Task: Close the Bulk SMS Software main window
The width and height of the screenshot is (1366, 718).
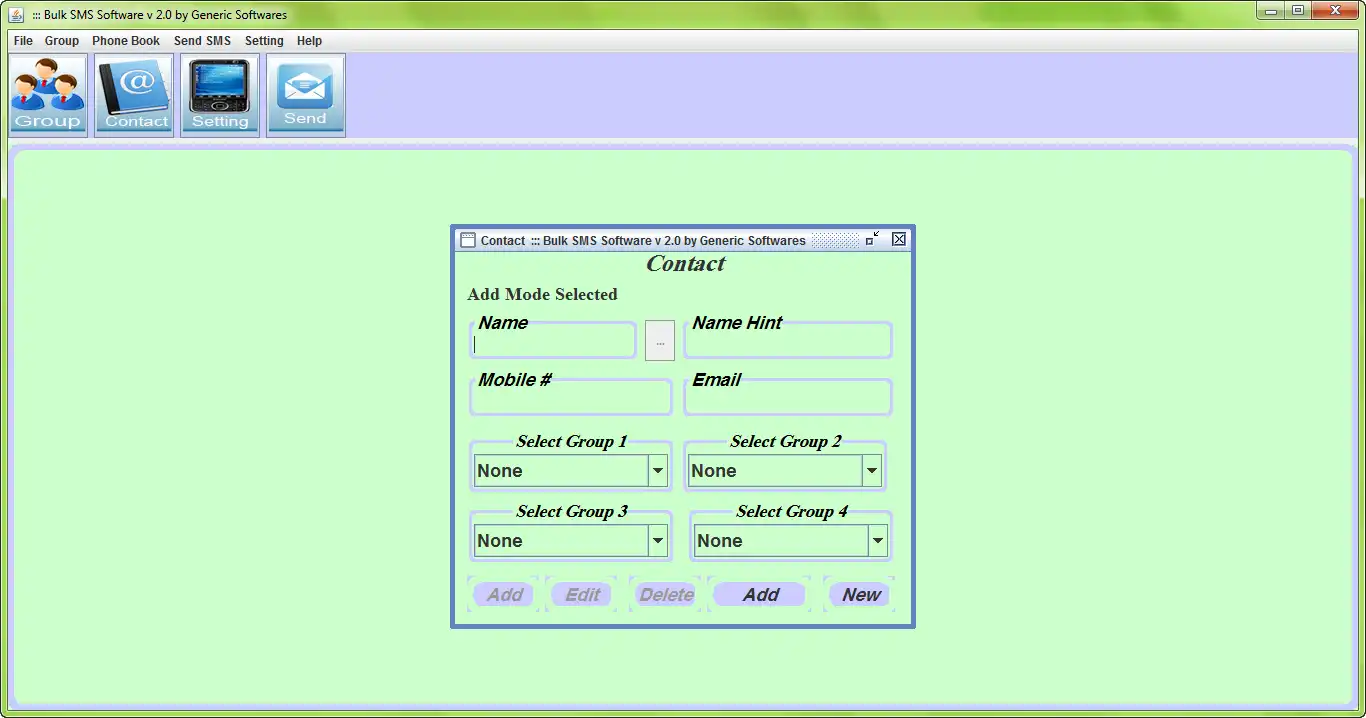Action: (1335, 11)
